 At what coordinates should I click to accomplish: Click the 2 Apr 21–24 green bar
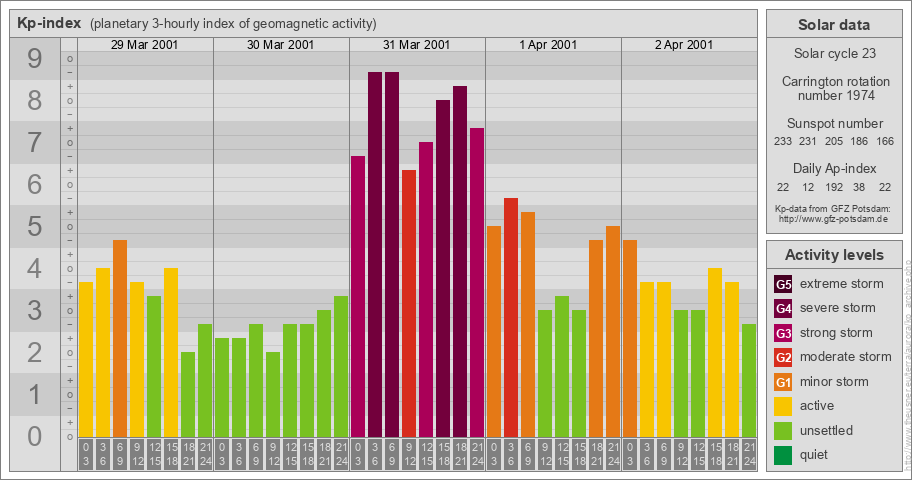coord(749,381)
